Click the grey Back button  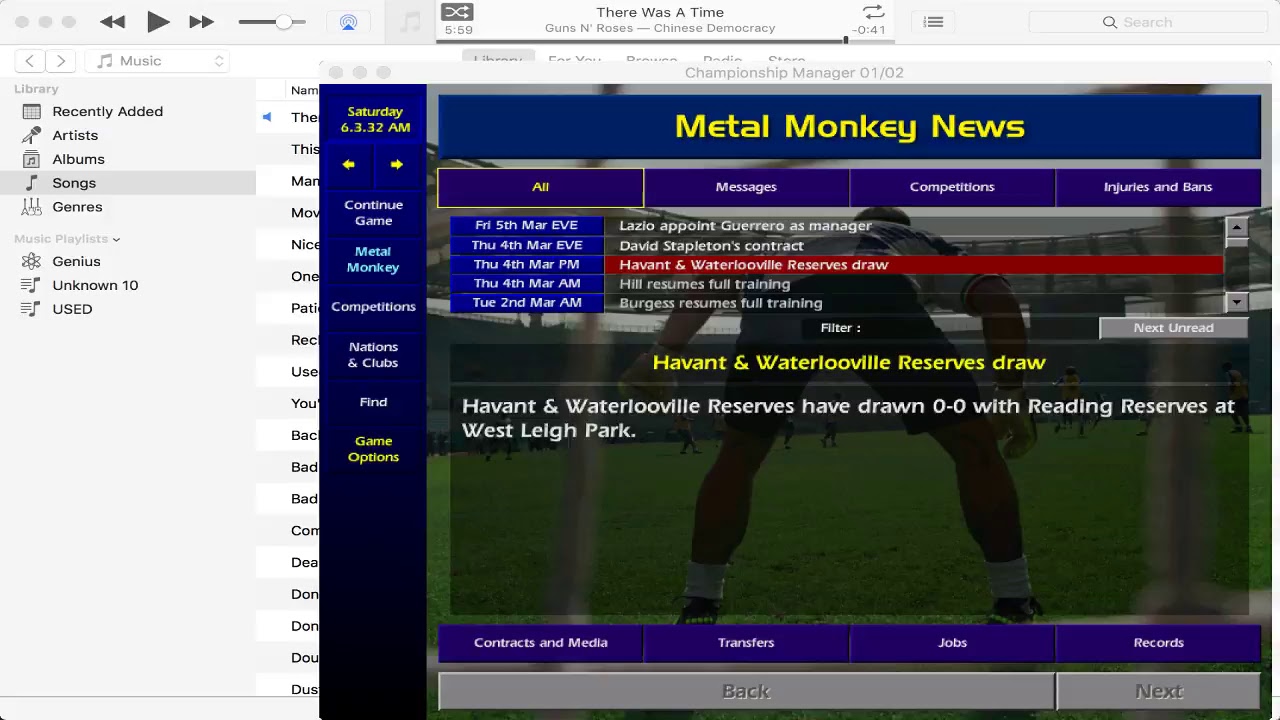(x=746, y=691)
